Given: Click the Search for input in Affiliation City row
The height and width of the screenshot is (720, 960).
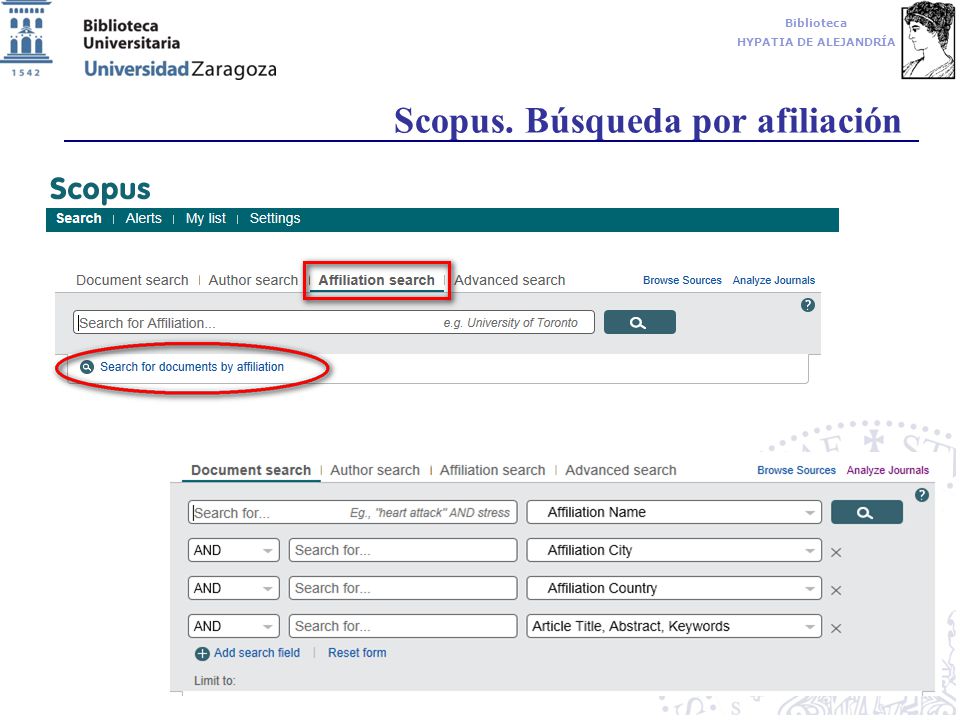Looking at the screenshot, I should [x=403, y=550].
